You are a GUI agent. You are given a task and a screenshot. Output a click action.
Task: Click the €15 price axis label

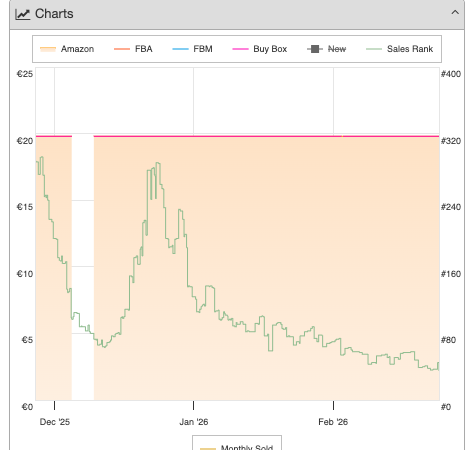coord(25,207)
